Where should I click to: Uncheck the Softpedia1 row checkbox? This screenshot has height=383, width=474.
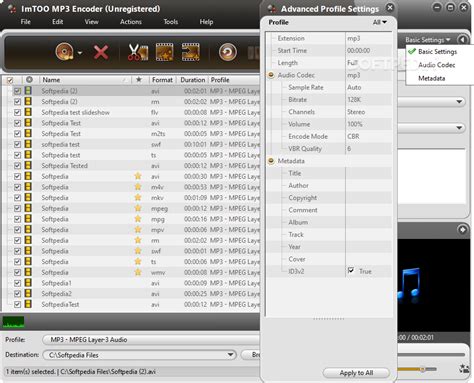tap(17, 283)
